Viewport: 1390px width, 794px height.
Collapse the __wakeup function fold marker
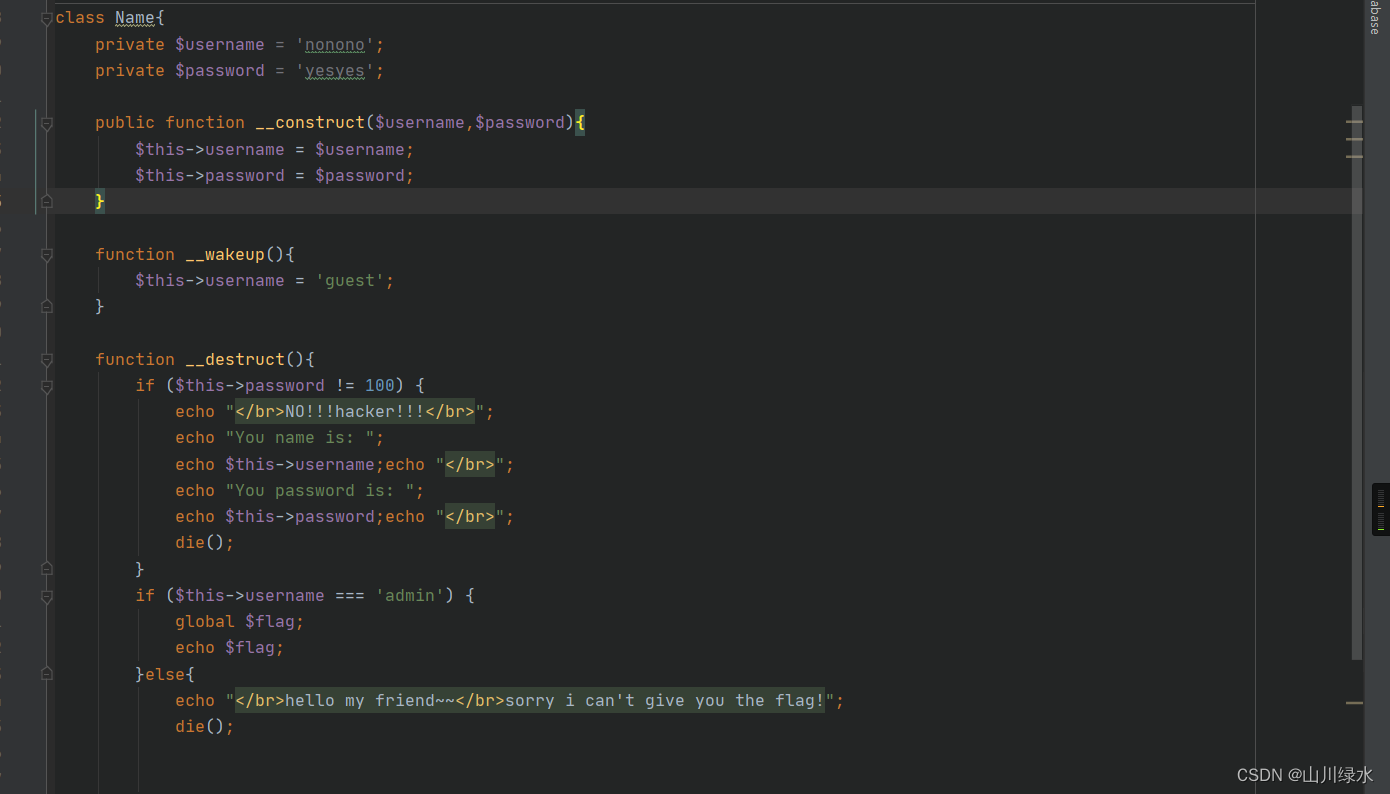(46, 255)
